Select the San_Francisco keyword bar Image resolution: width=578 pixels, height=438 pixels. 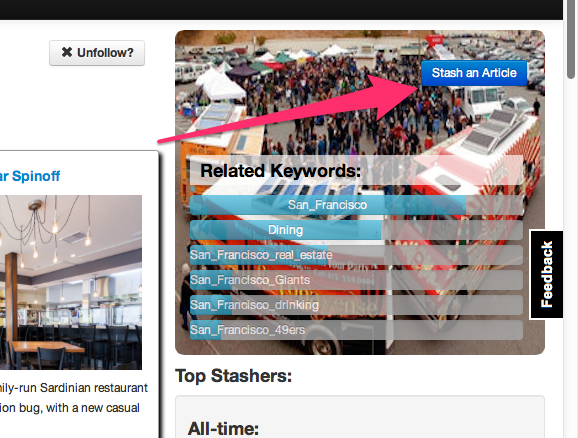pyautogui.click(x=356, y=205)
